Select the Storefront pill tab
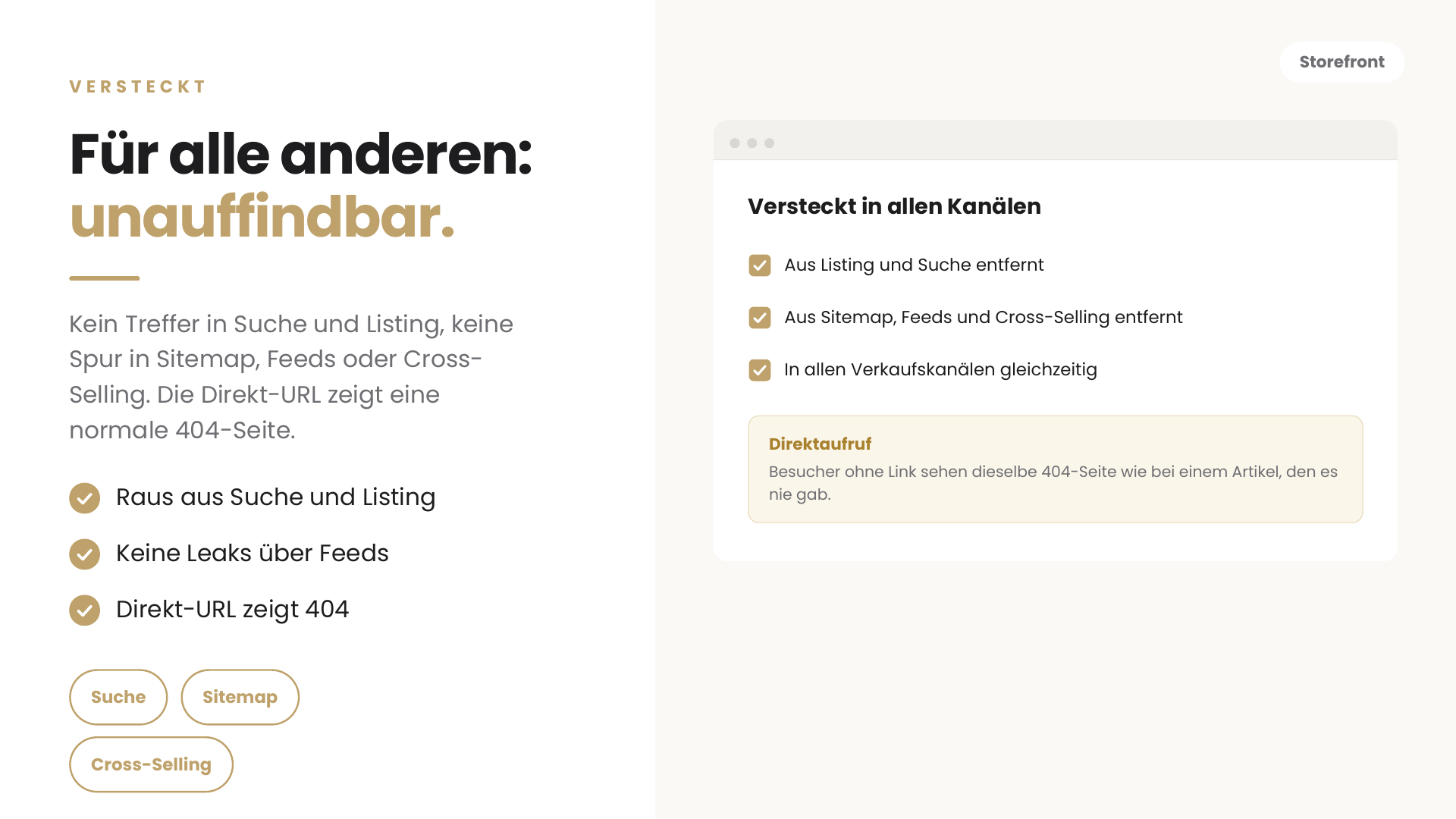This screenshot has width=1456, height=819. [1341, 62]
